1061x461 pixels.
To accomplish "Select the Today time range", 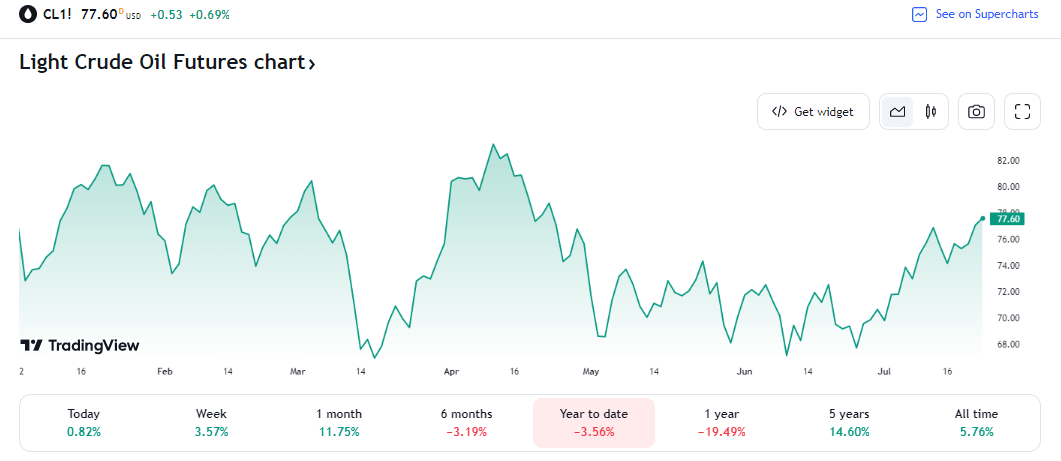I will 84,422.
